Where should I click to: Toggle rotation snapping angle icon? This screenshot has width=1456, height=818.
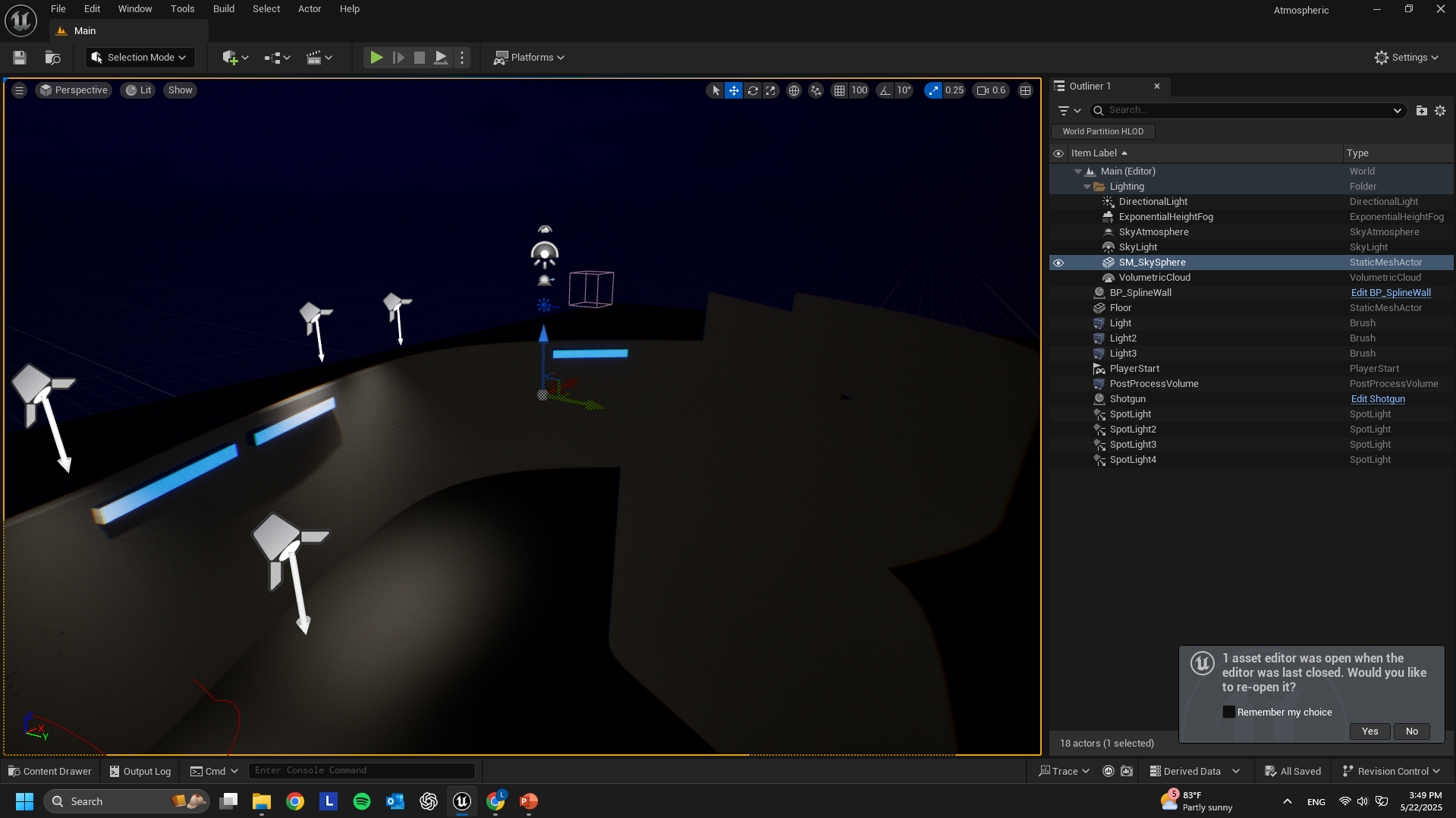(x=885, y=90)
